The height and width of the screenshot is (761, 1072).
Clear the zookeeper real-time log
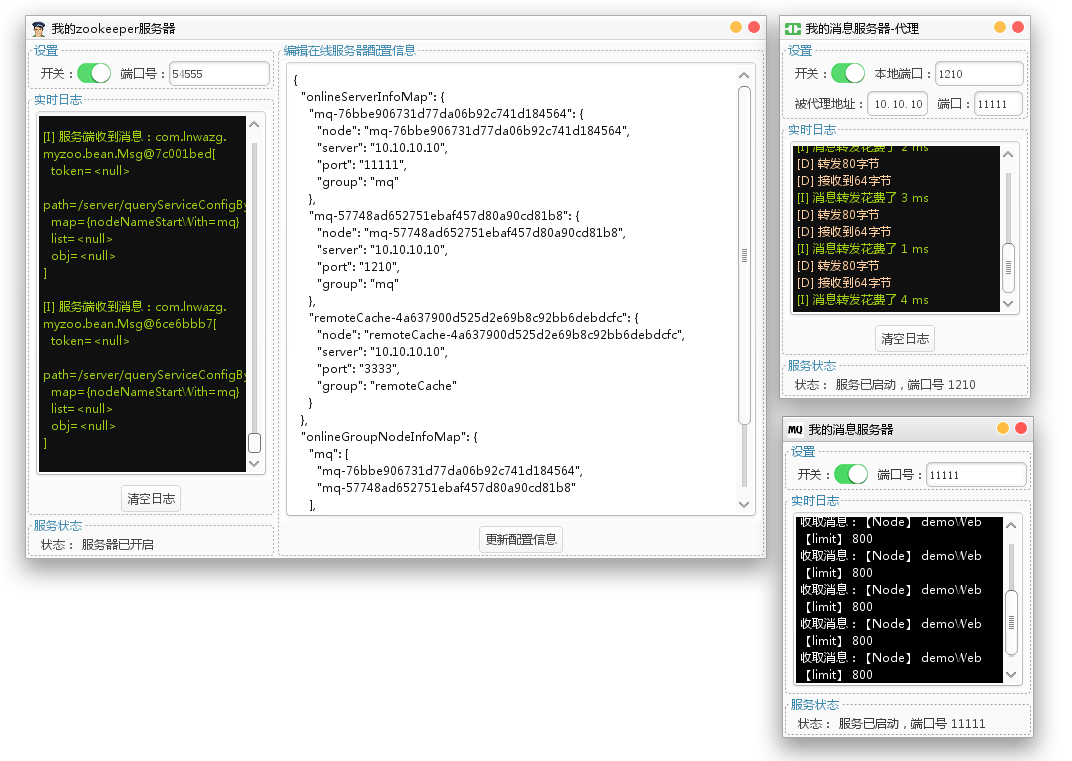click(151, 499)
